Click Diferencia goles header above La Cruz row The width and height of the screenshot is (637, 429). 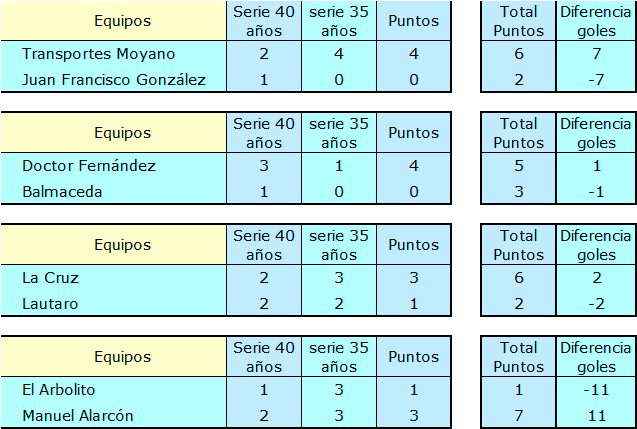click(596, 245)
